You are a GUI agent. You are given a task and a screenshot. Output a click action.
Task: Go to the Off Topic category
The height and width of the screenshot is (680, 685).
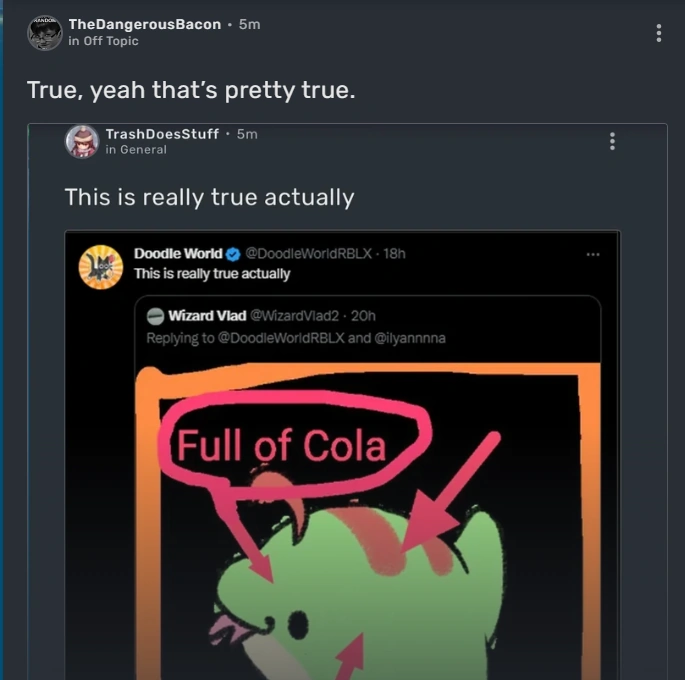click(x=111, y=41)
